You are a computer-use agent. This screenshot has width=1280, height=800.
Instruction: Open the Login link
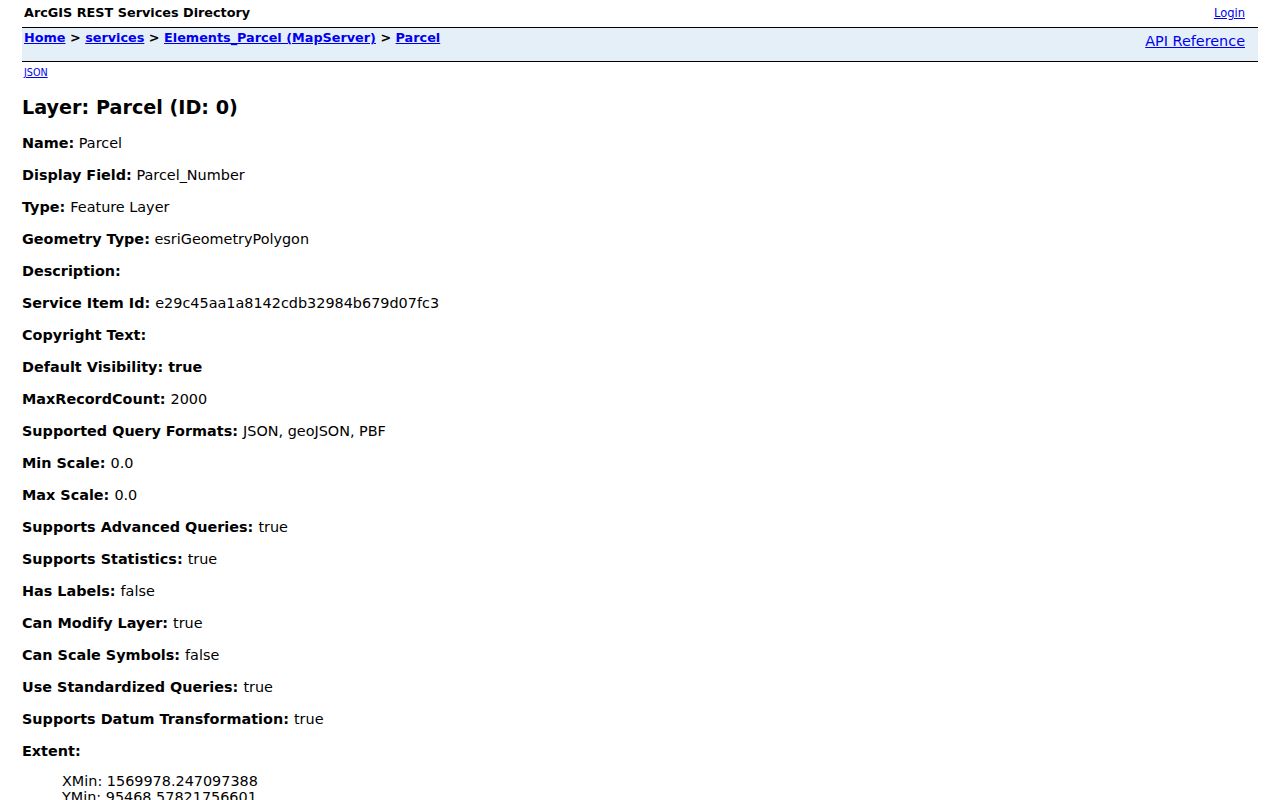coord(1229,13)
